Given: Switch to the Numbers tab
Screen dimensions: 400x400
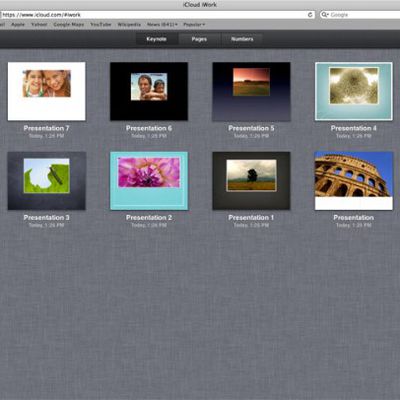Looking at the screenshot, I should point(242,39).
